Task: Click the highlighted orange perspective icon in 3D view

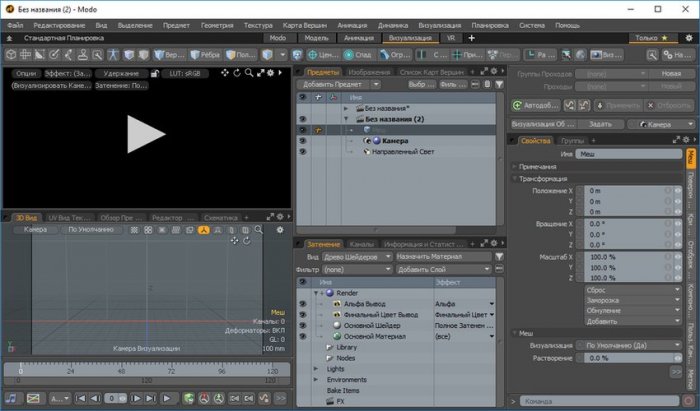Action: click(203, 229)
